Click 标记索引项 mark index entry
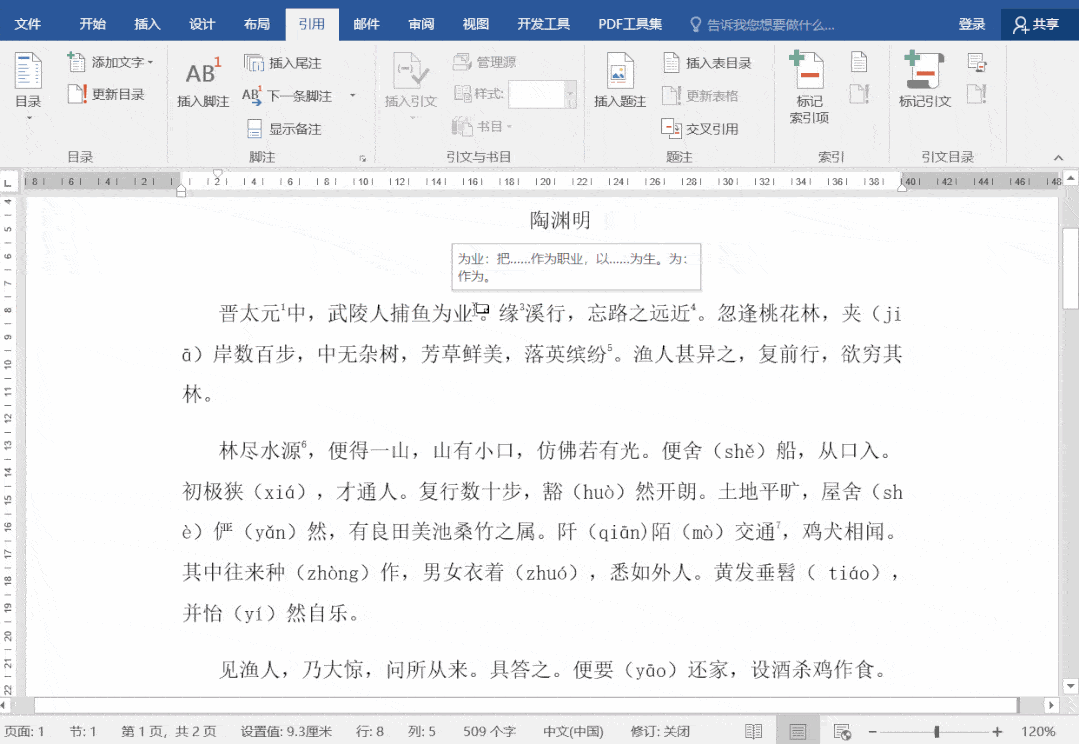This screenshot has height=744, width=1079. (809, 88)
